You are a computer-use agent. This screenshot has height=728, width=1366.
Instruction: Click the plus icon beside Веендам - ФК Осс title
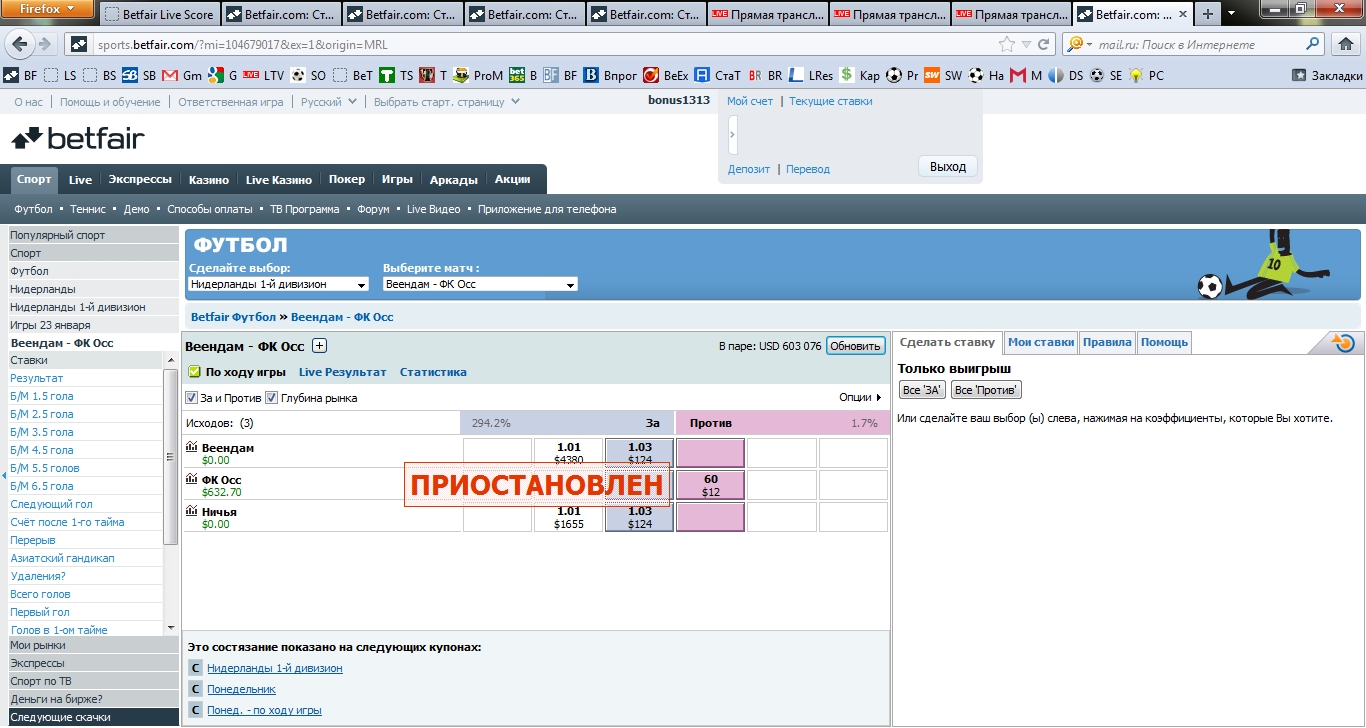[x=320, y=346]
